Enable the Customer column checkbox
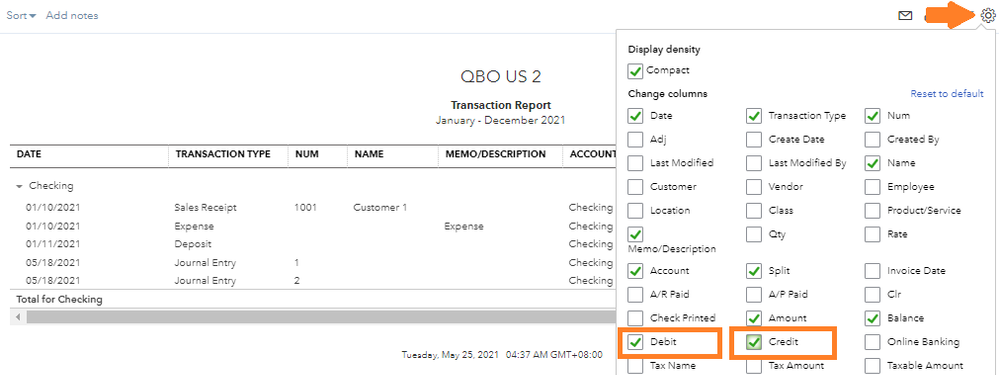 [635, 187]
